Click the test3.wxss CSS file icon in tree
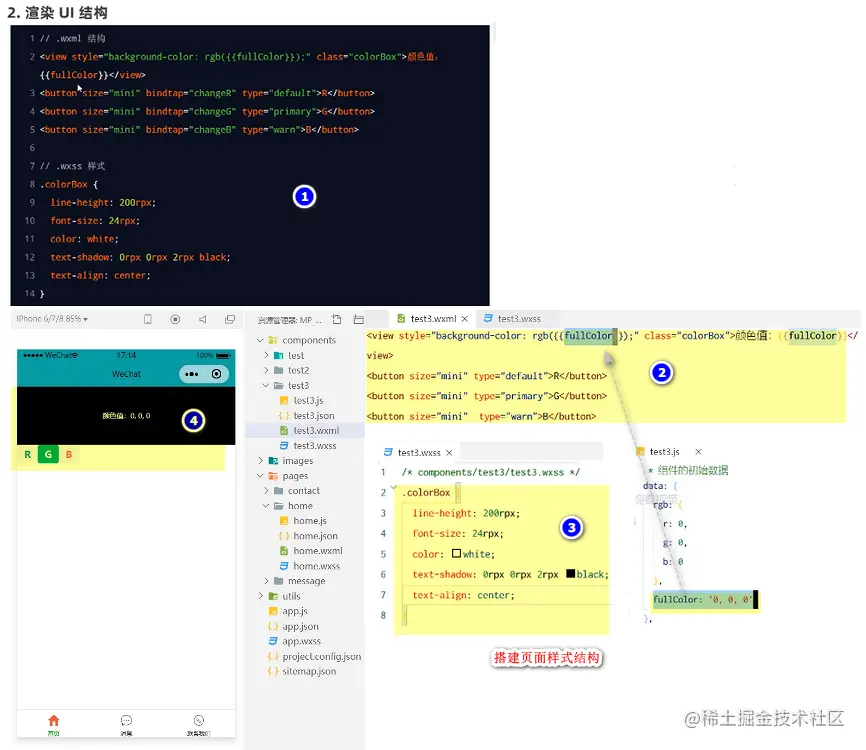The height and width of the screenshot is (750, 866). click(284, 445)
